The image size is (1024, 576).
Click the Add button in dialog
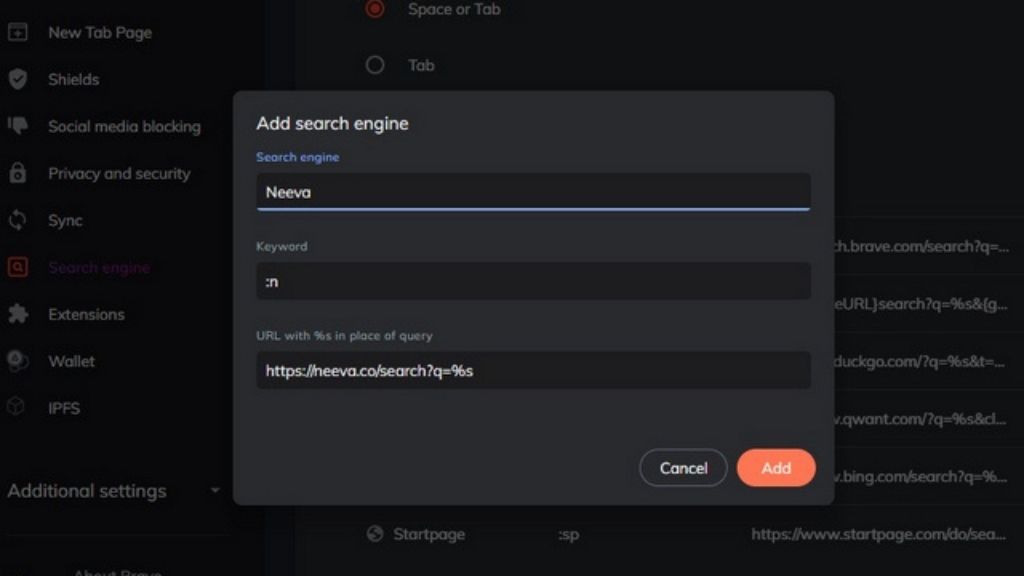click(776, 468)
